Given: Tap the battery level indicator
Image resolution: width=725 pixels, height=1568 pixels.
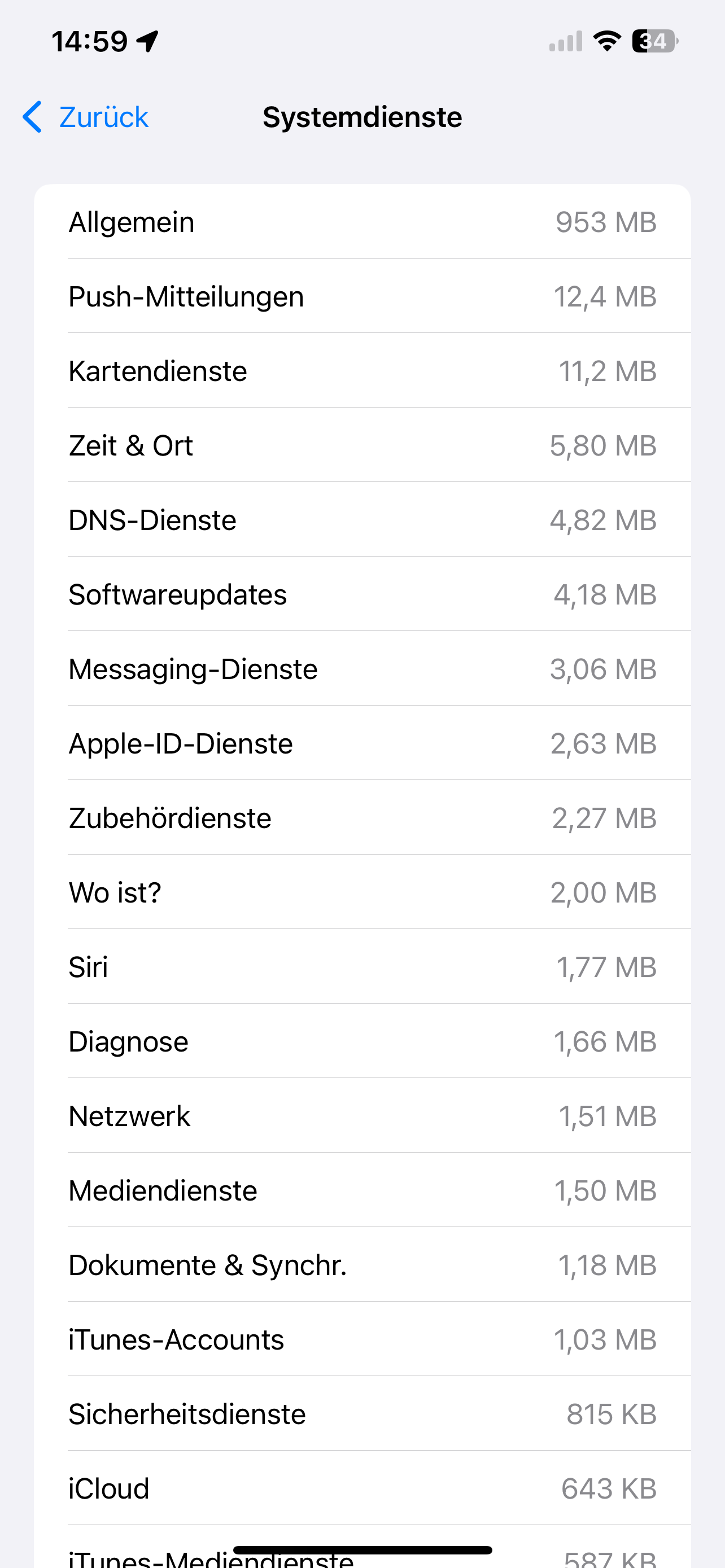Looking at the screenshot, I should (x=654, y=41).
